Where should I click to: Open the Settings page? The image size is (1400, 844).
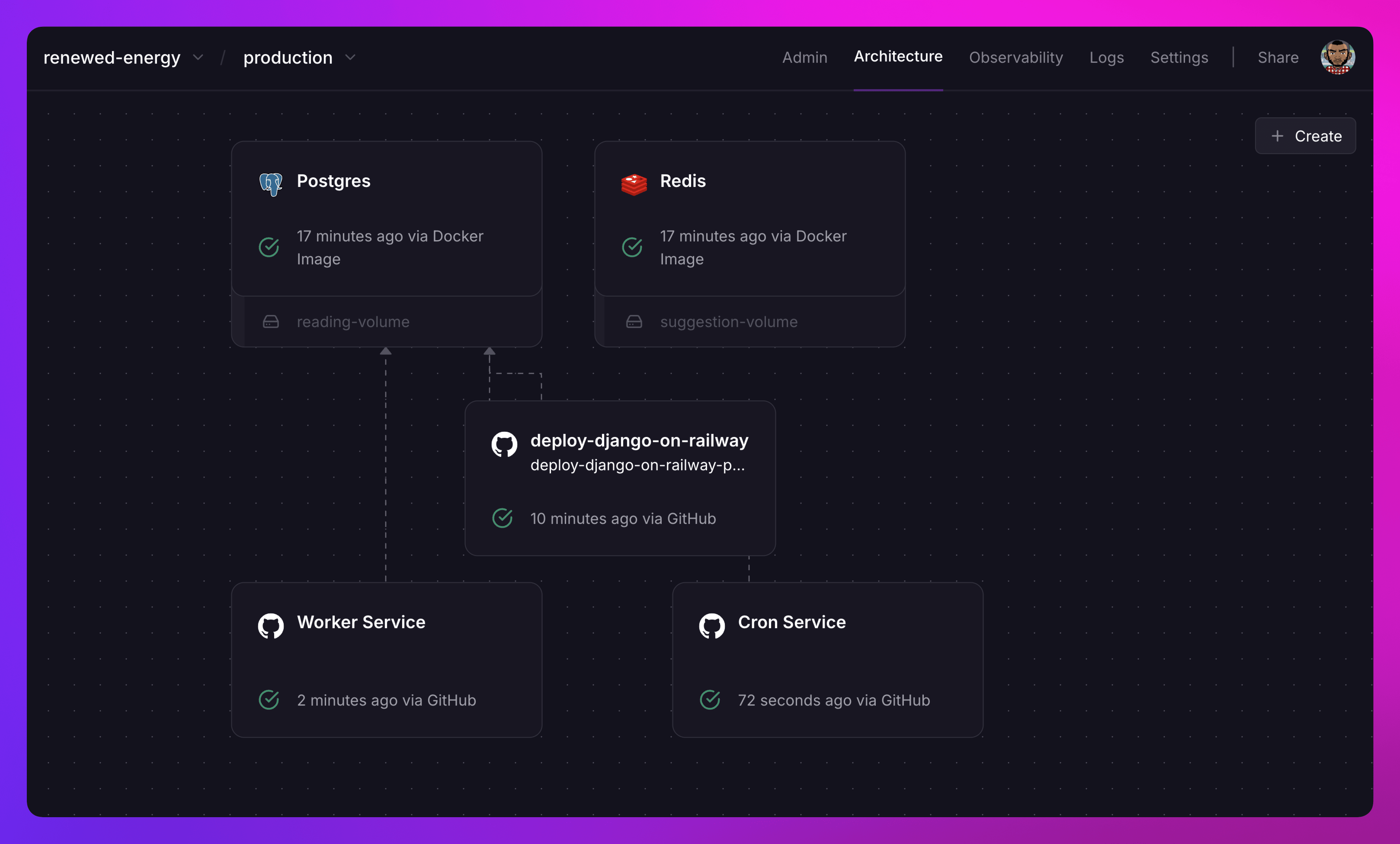point(1179,58)
